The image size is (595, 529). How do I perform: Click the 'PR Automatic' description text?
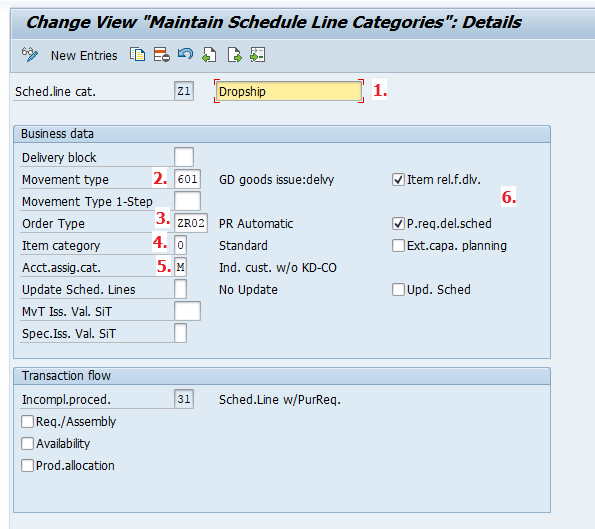click(x=256, y=224)
